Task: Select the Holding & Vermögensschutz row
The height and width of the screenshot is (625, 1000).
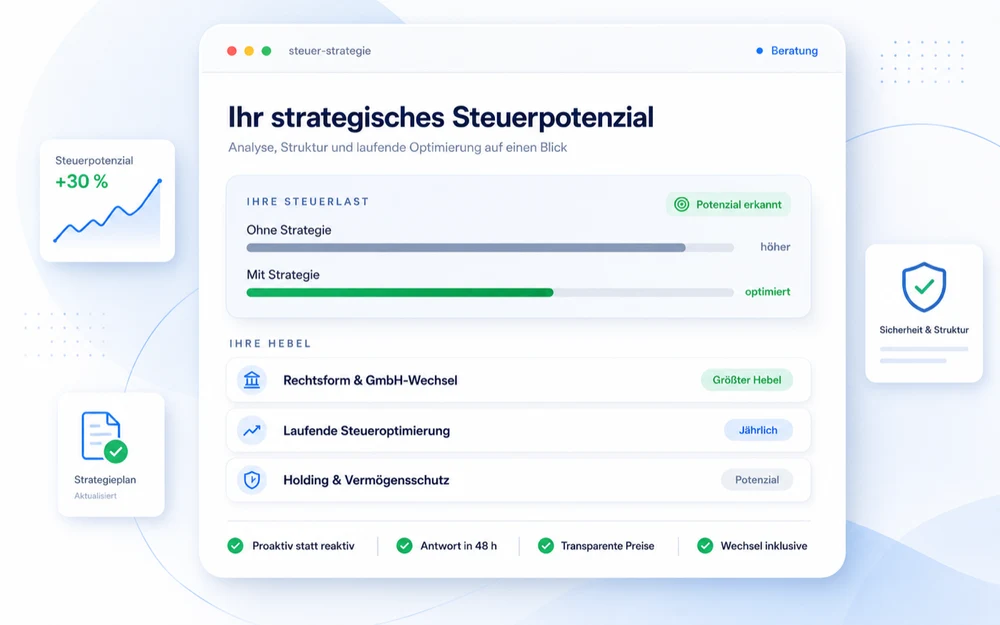Action: [x=518, y=480]
